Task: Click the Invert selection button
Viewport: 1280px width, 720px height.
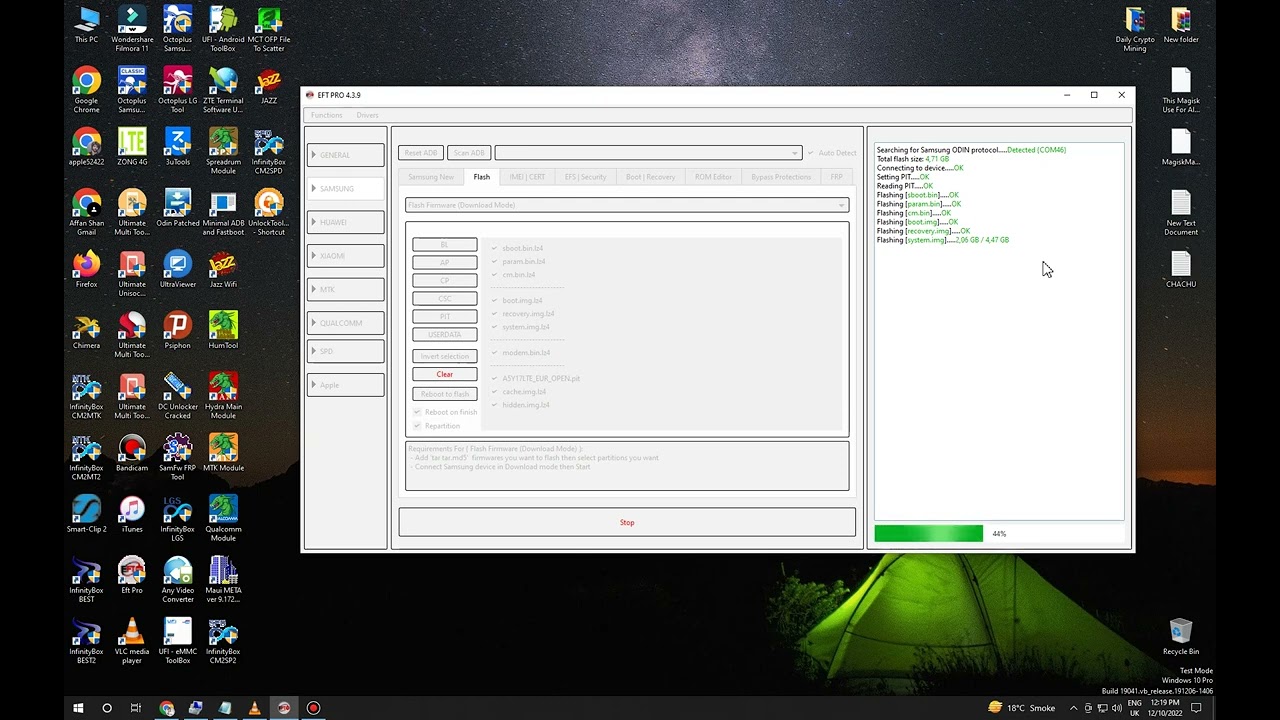Action: tap(445, 356)
